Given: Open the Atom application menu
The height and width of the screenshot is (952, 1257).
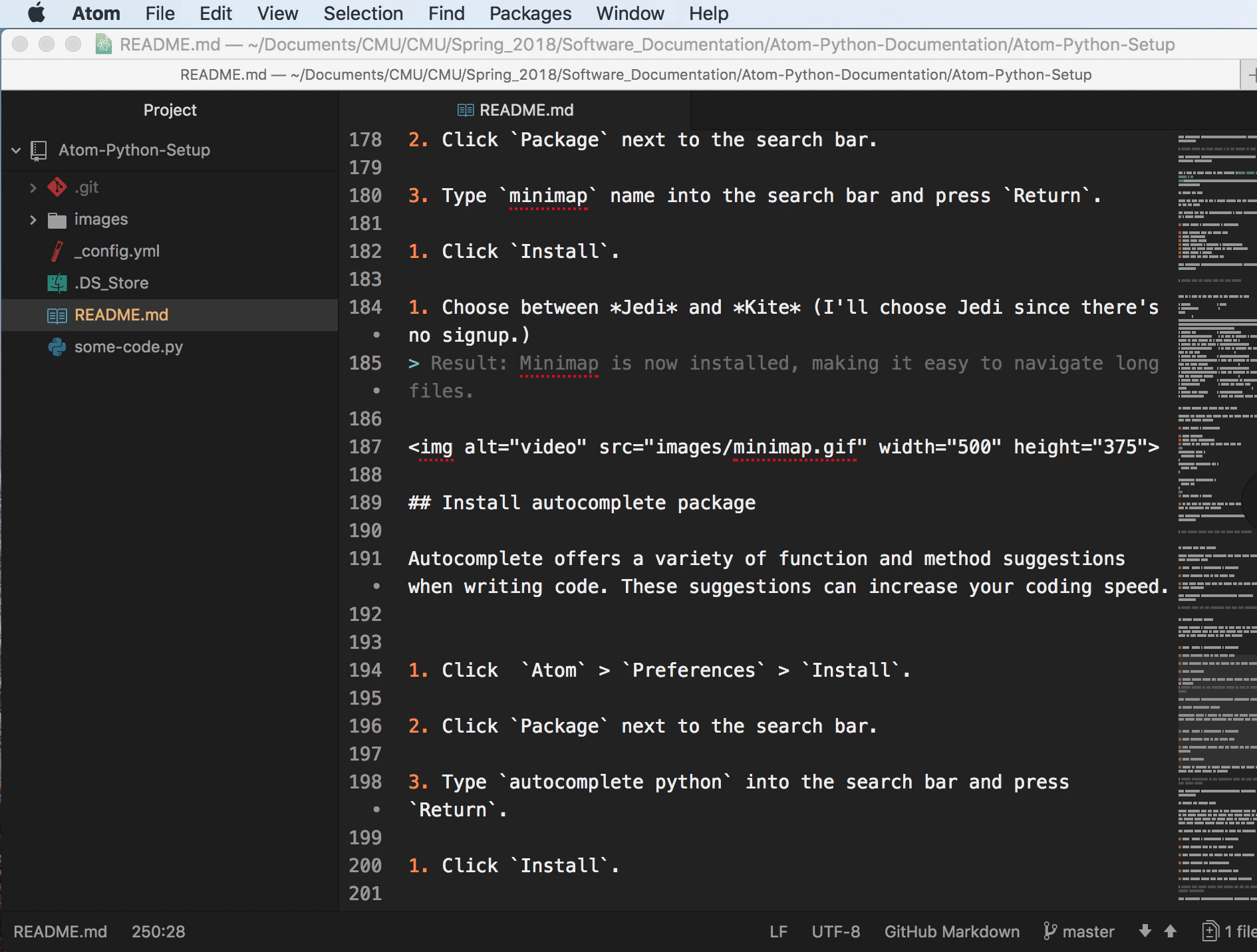Looking at the screenshot, I should pos(96,13).
